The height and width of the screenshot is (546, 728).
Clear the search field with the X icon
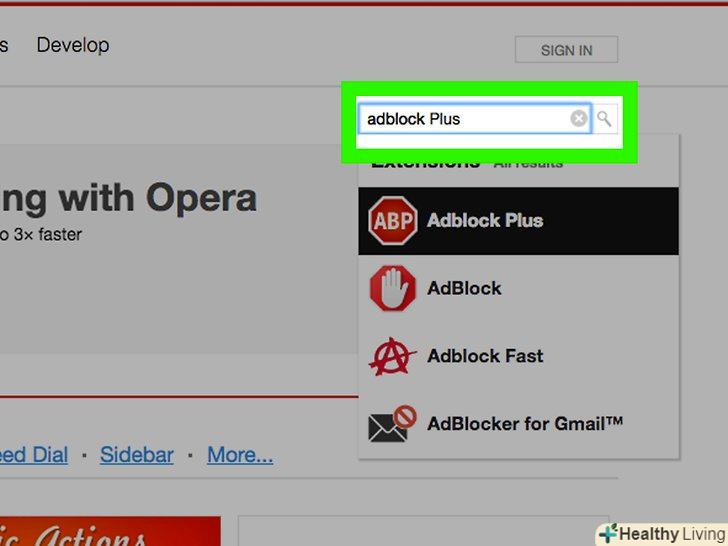point(578,119)
